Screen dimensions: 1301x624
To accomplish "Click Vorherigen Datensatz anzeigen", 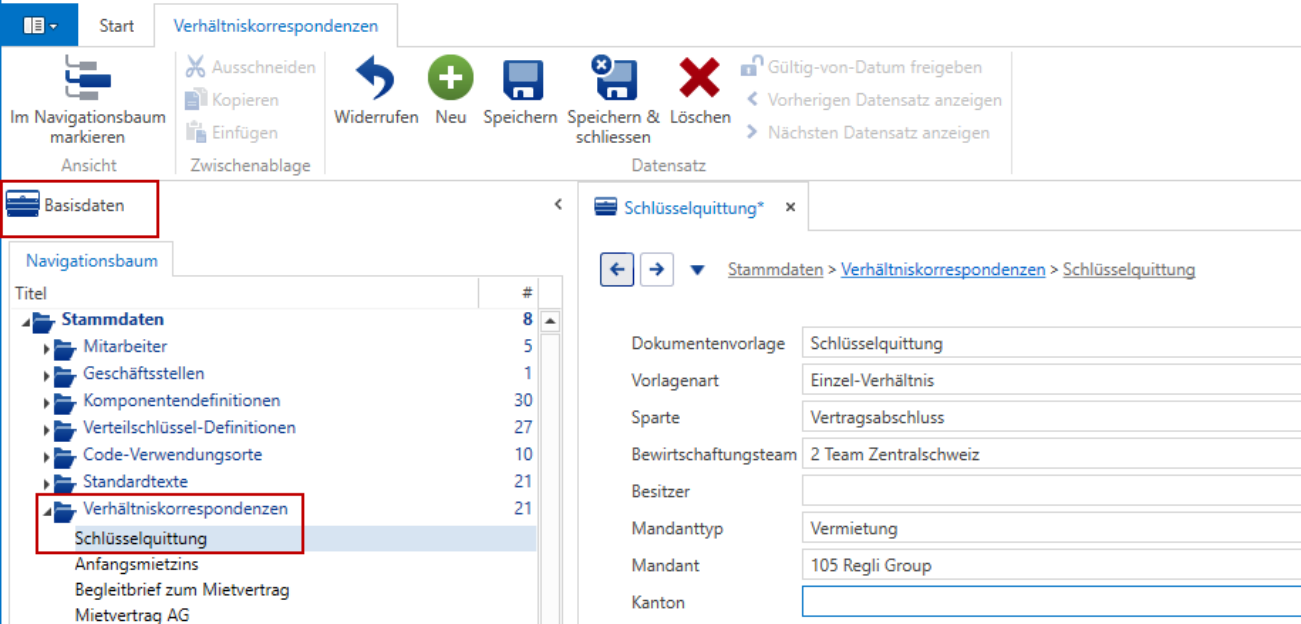I will click(x=873, y=100).
